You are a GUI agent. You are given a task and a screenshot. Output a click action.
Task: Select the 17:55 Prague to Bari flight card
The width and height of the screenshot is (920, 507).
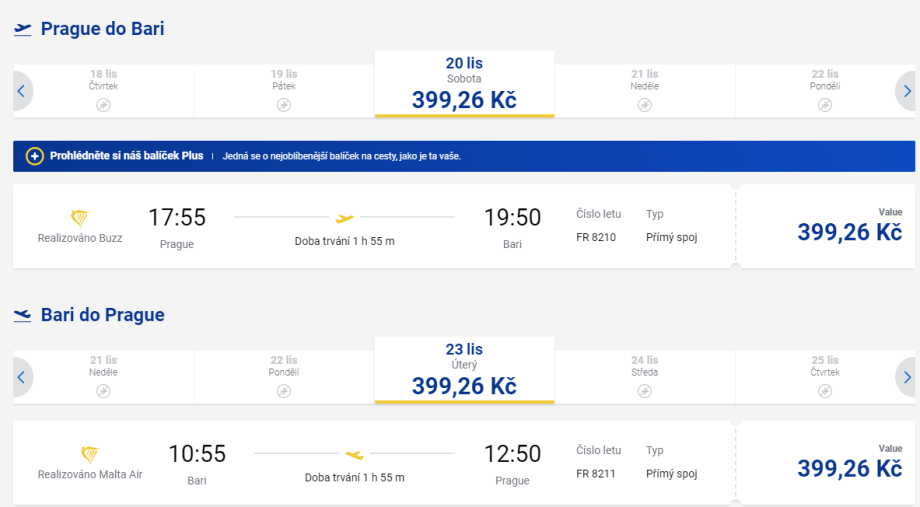coord(370,226)
